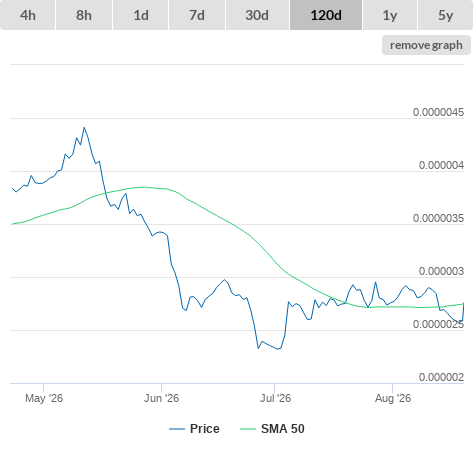Click the price peak in mid-May
Viewport: 474px width, 455px height.
pos(84,127)
